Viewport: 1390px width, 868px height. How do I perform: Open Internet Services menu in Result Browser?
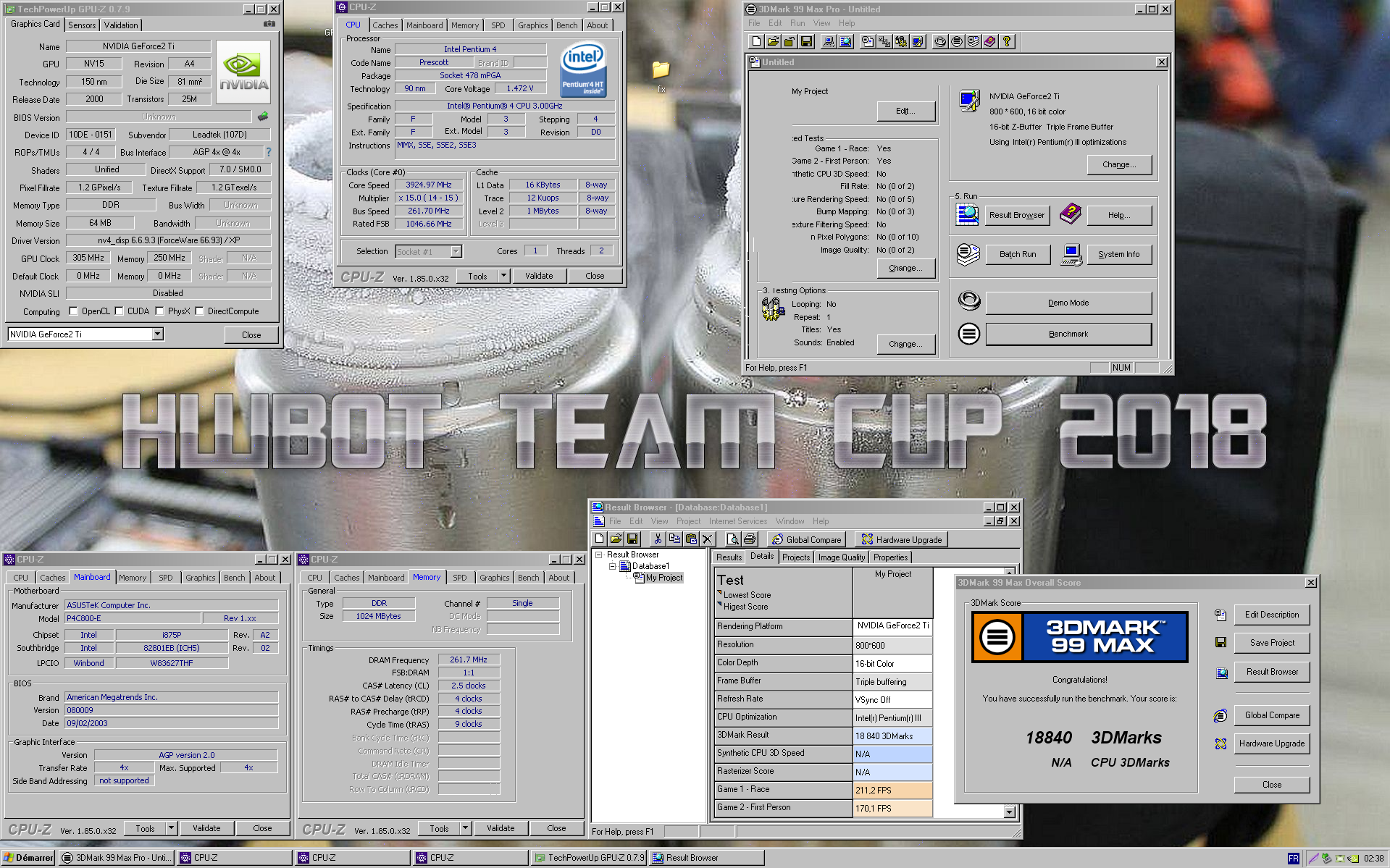(737, 521)
